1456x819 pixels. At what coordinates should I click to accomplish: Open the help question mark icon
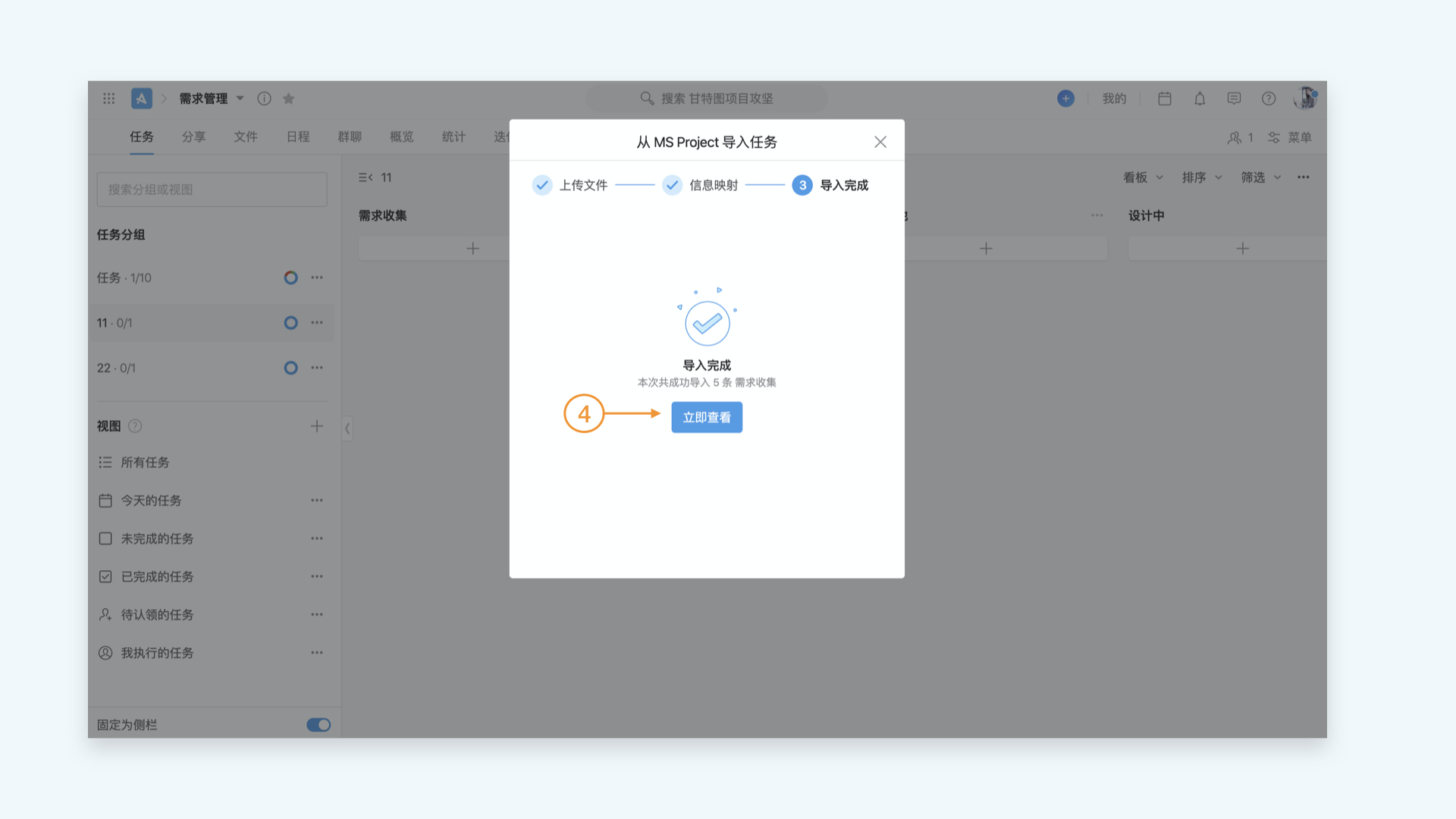tap(1269, 99)
